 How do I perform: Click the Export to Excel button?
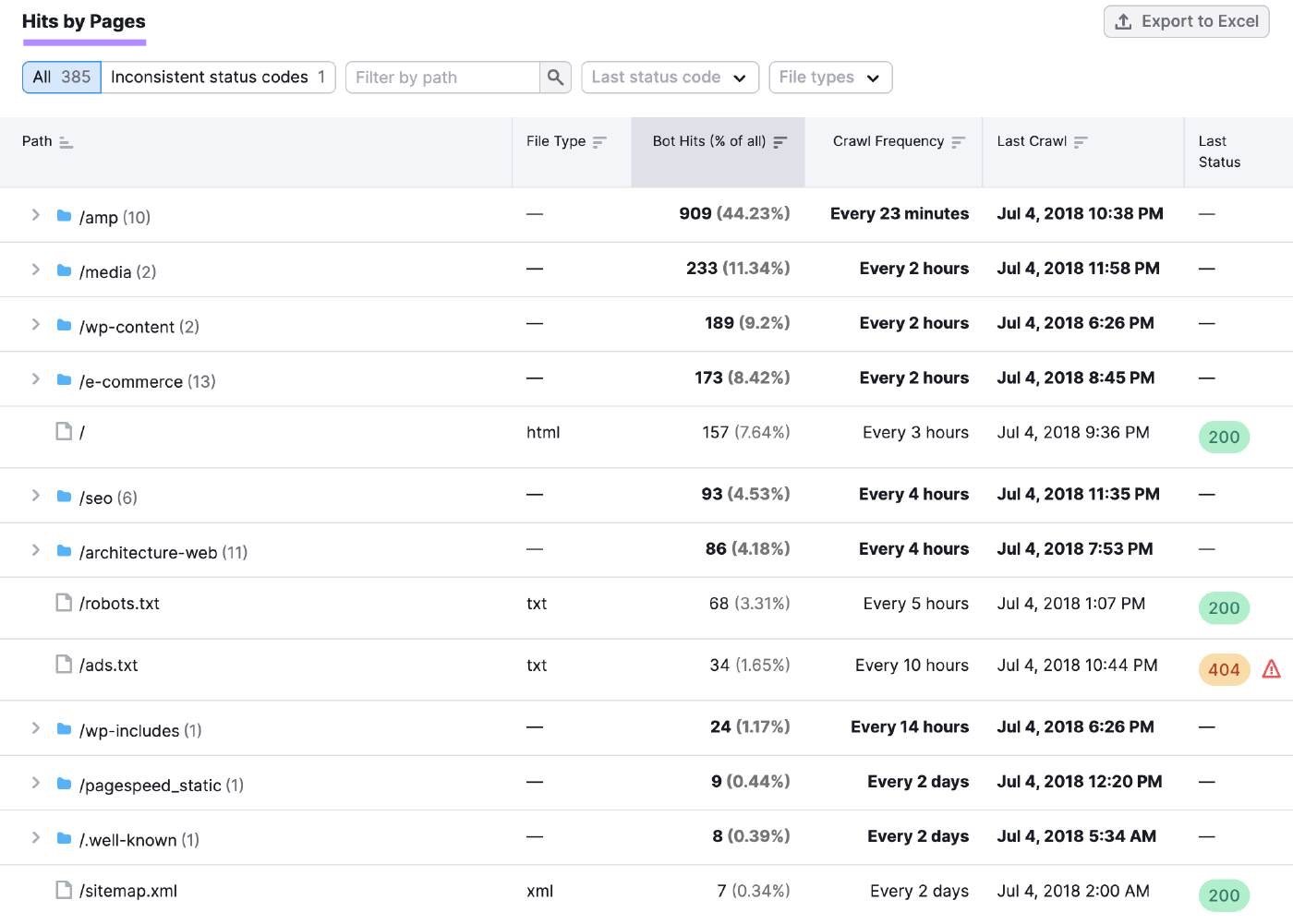click(1186, 21)
